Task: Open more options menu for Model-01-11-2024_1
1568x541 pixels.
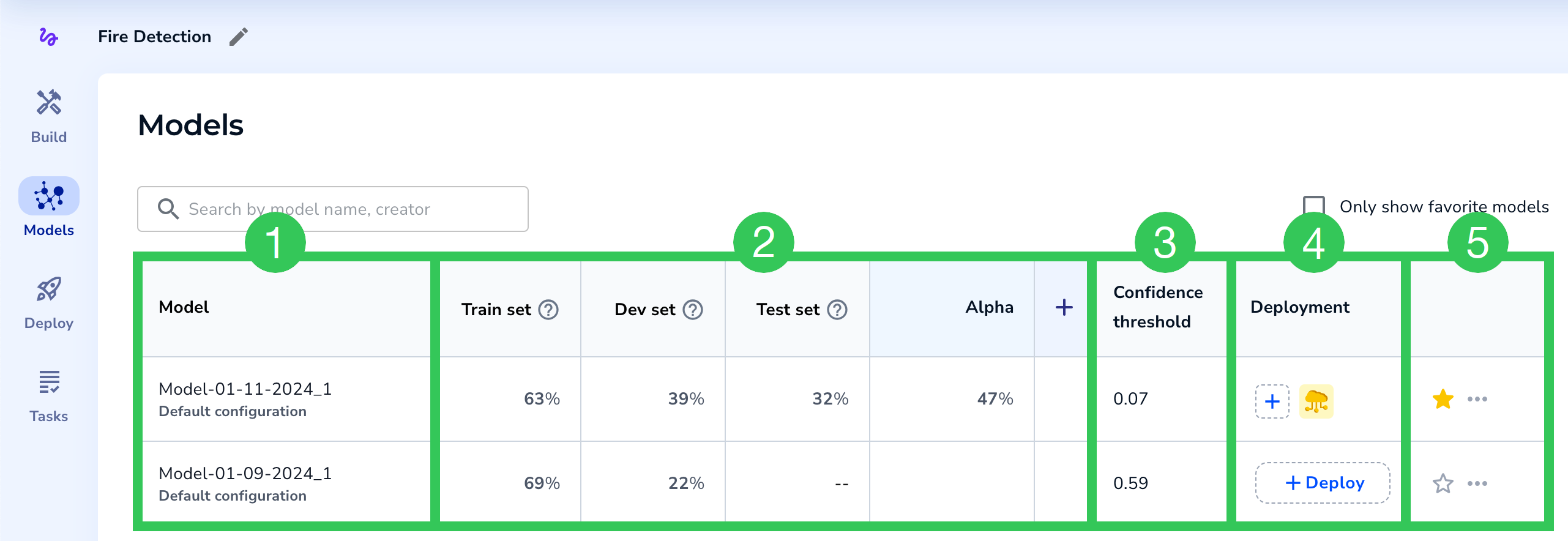Action: point(1477,399)
